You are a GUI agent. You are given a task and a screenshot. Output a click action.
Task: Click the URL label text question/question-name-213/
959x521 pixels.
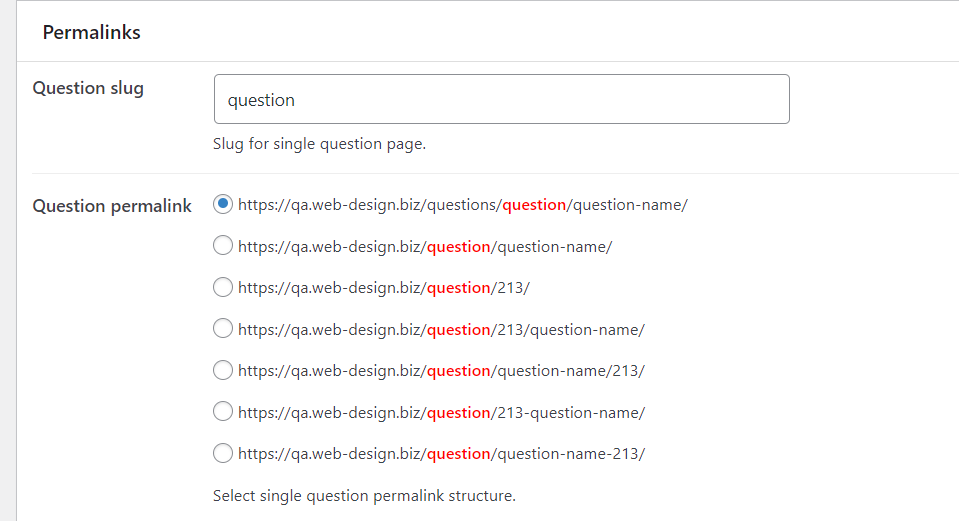pos(441,454)
